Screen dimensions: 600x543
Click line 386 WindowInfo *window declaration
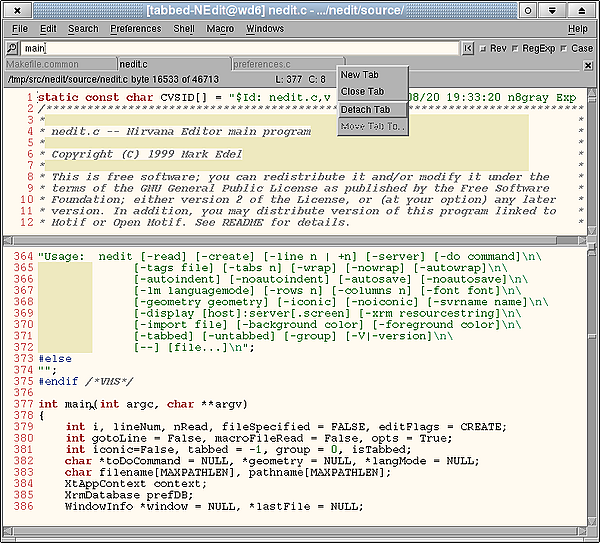(214, 507)
